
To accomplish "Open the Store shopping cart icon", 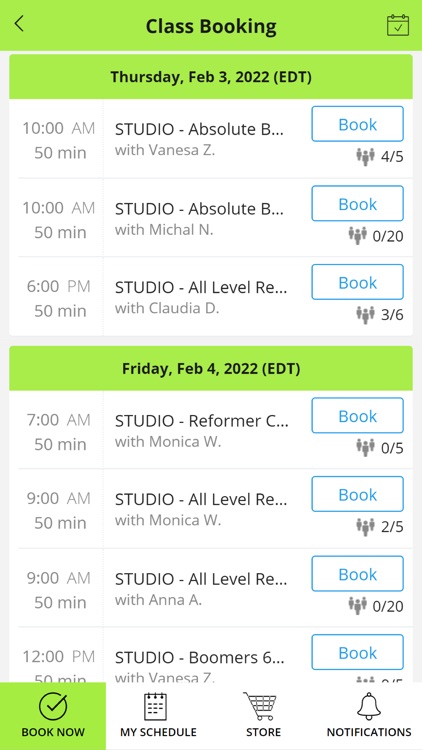I will click(x=260, y=706).
